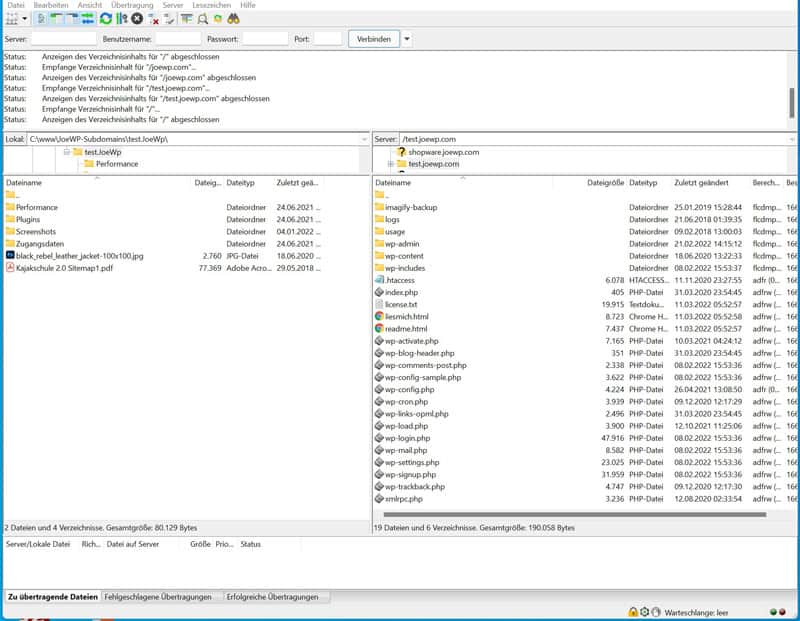
Task: Open the Quickconnect history dropdown arrow
Action: point(407,39)
